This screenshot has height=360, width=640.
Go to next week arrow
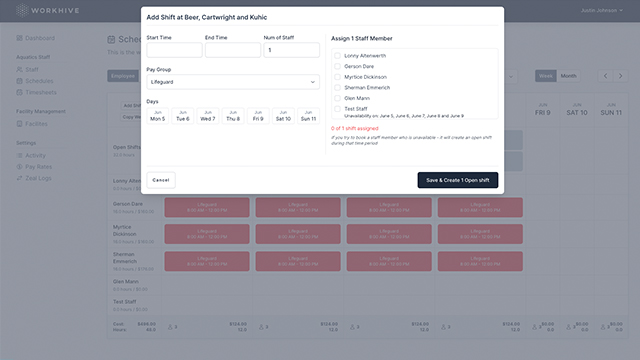pyautogui.click(x=620, y=76)
